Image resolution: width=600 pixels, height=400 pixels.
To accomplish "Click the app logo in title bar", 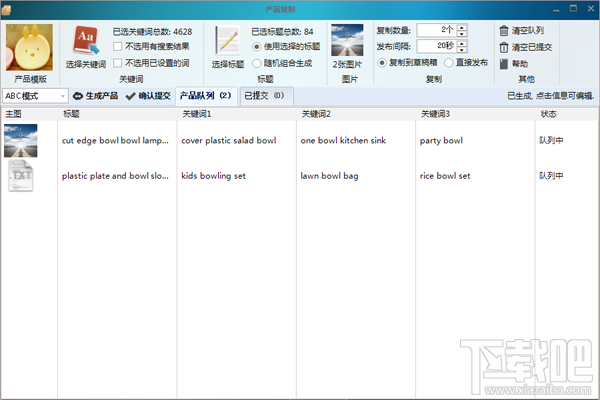I will 6,10.
